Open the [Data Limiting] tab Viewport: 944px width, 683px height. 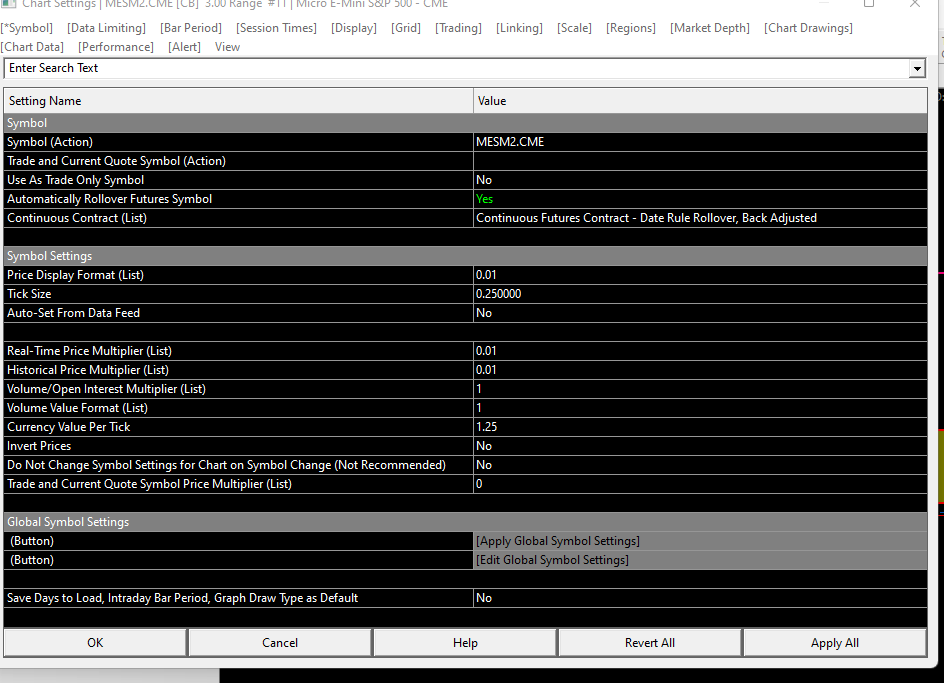(107, 28)
